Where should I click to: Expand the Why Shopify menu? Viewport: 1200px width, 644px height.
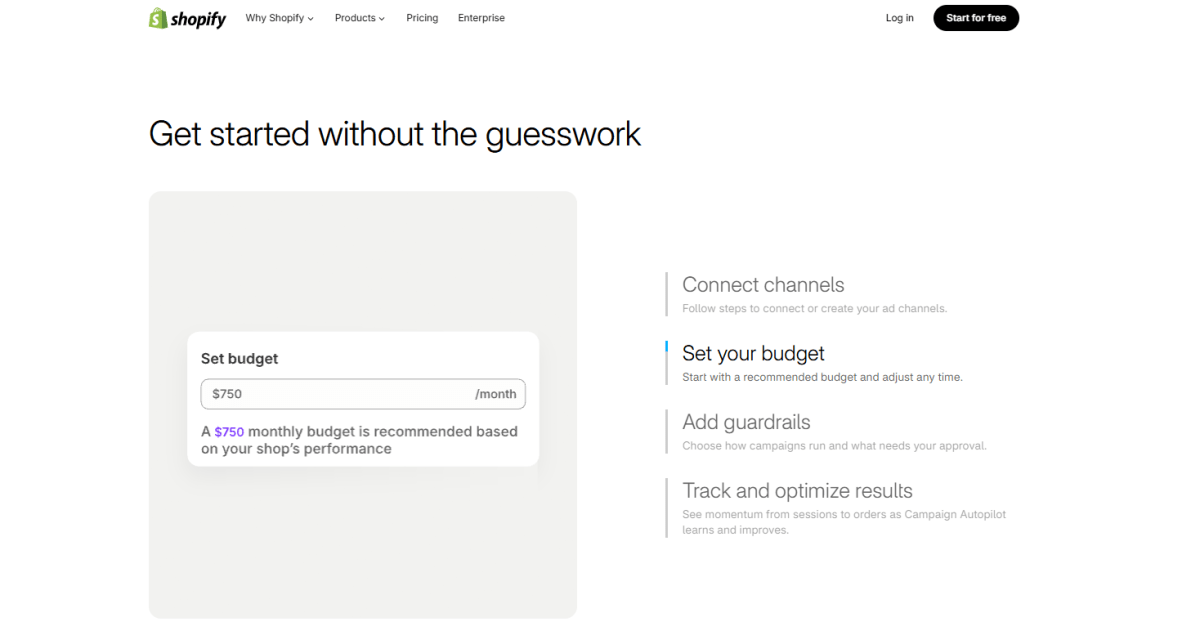[279, 18]
